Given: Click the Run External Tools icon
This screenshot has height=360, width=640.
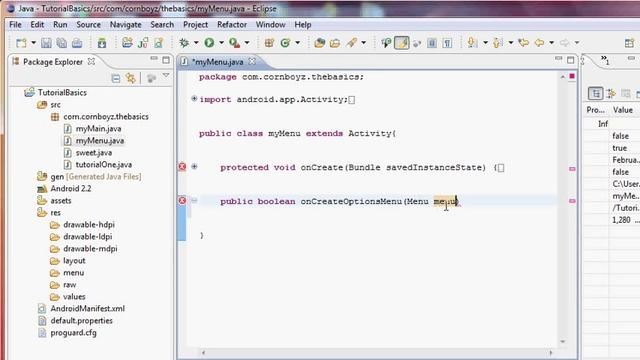Looking at the screenshot, I should tap(235, 42).
